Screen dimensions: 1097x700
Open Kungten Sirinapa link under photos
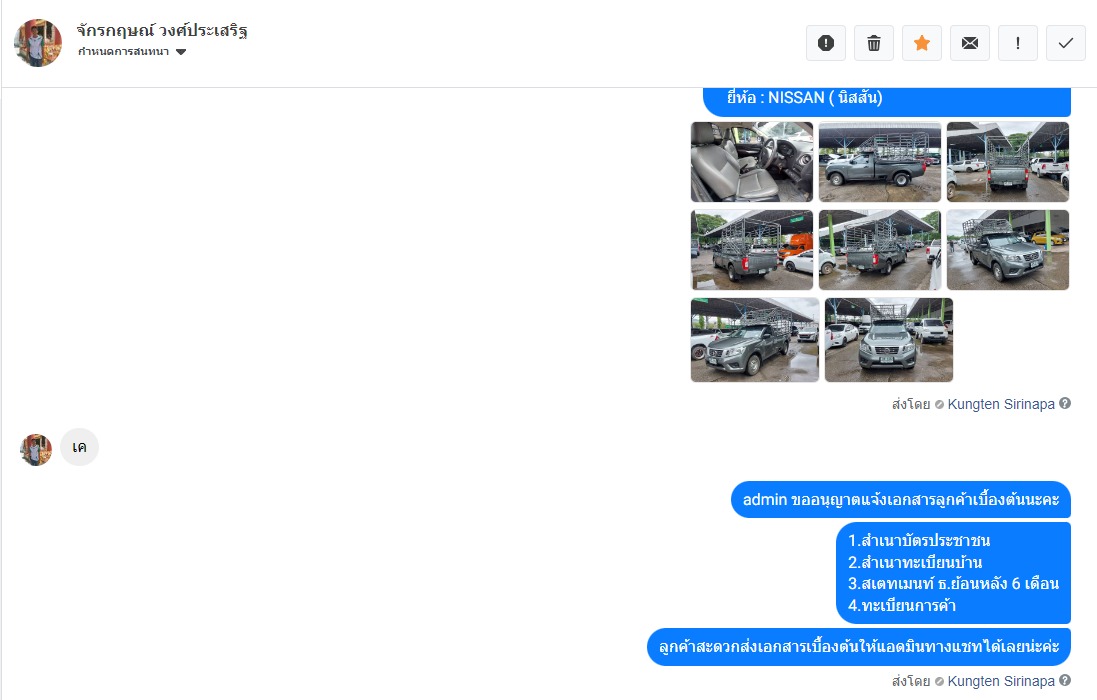[x=1000, y=404]
